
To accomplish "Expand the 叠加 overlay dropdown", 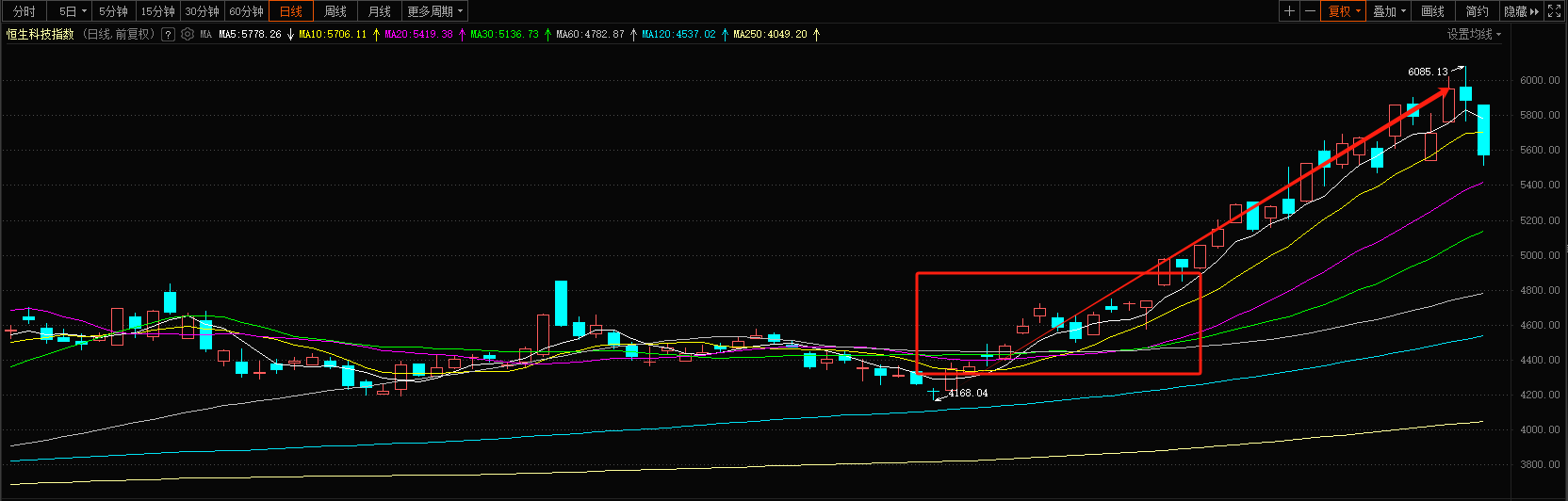I will coord(1389,11).
